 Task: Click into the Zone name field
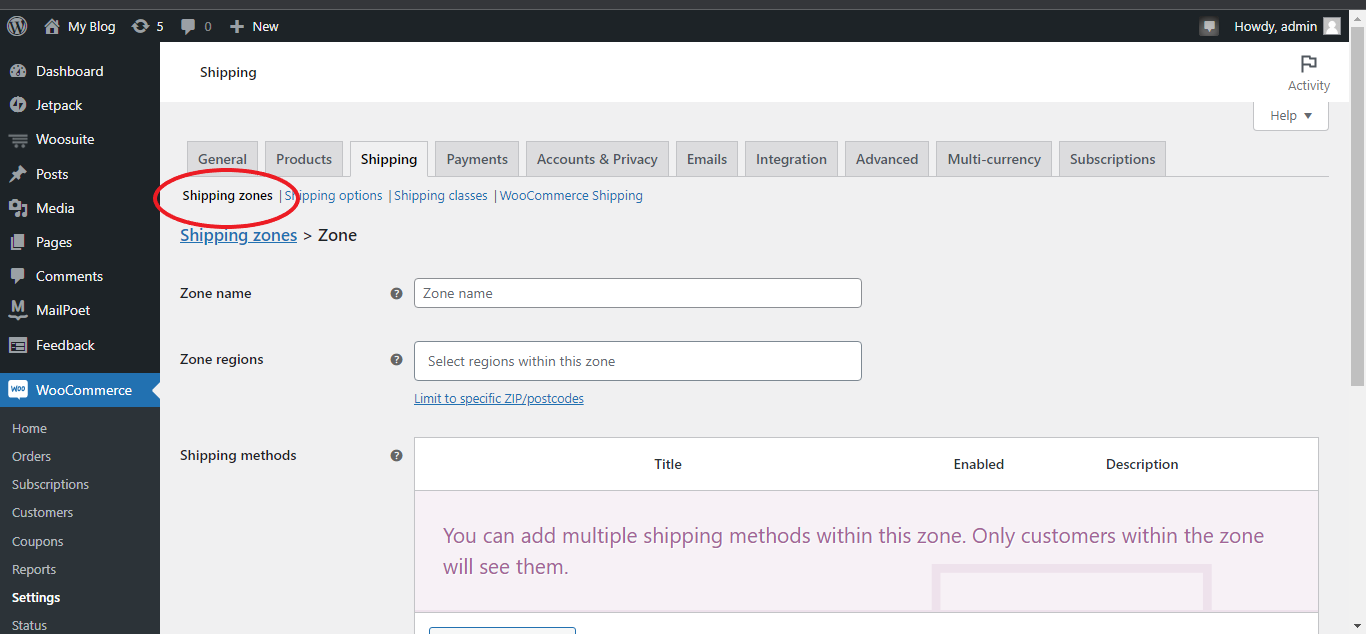tap(637, 293)
